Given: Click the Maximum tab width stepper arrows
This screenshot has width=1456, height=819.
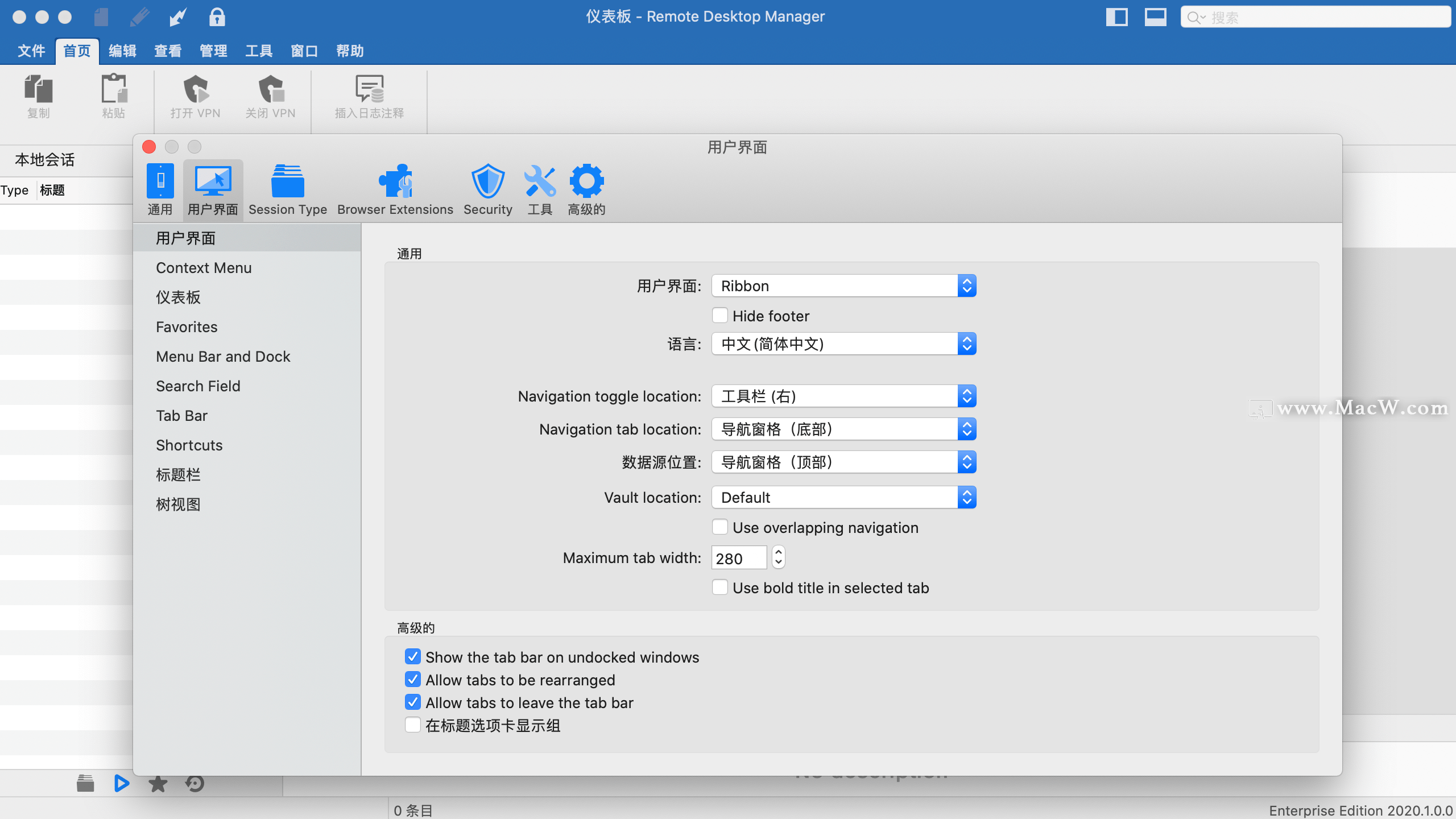Looking at the screenshot, I should (779, 557).
